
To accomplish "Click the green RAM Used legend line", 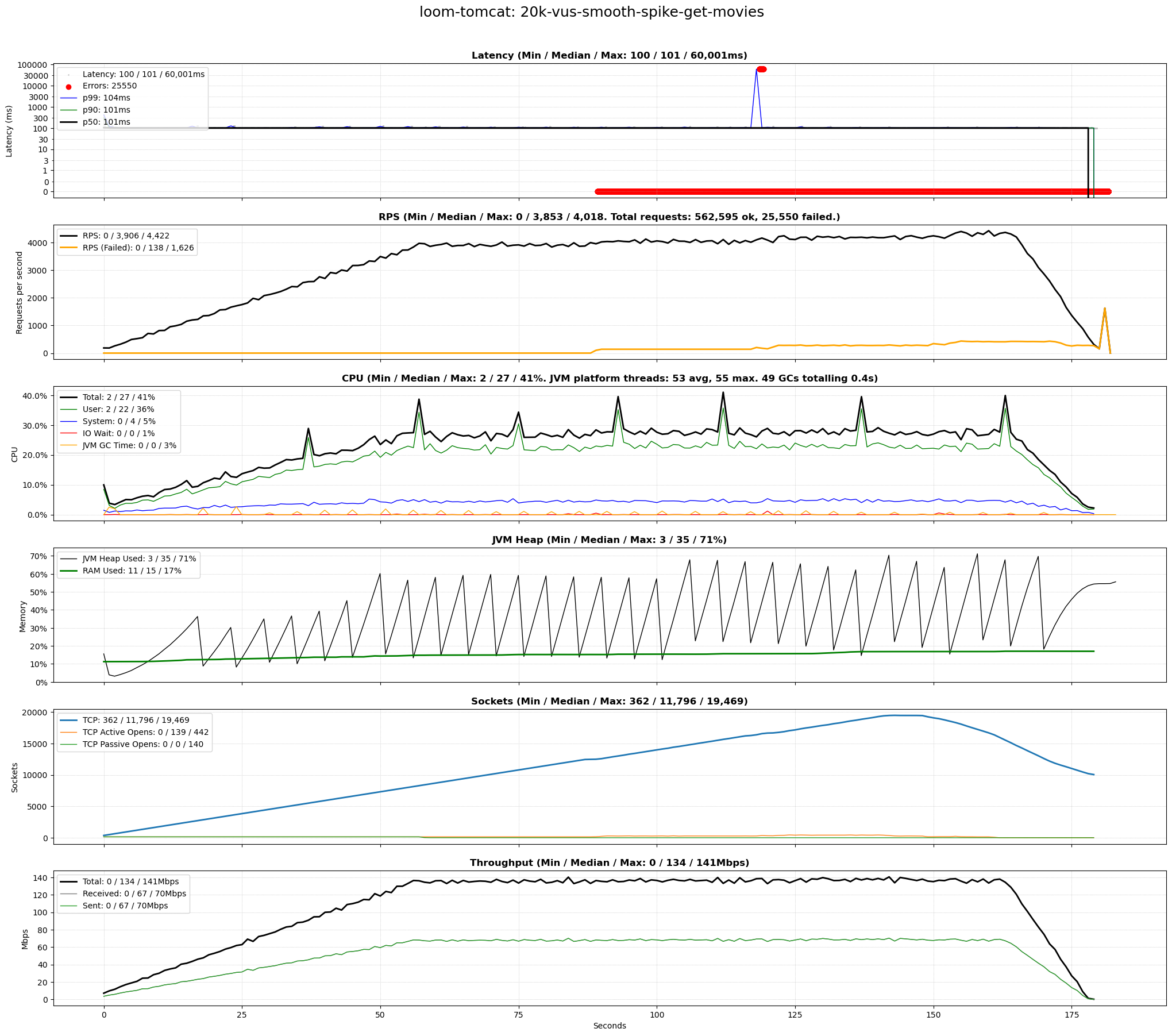I will click(x=68, y=571).
